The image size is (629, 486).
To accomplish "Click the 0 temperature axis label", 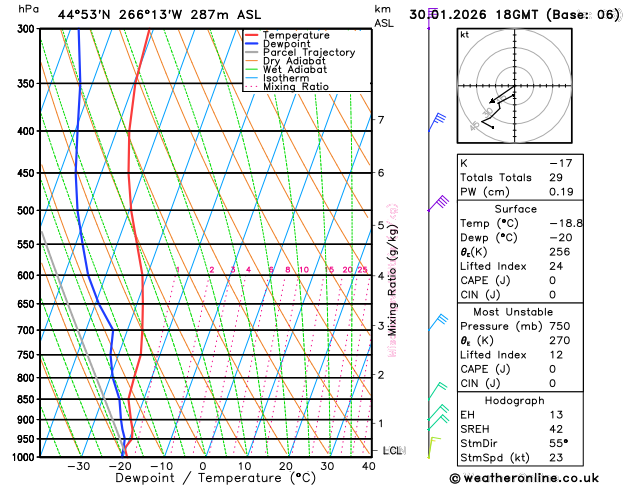I will 203,466.
